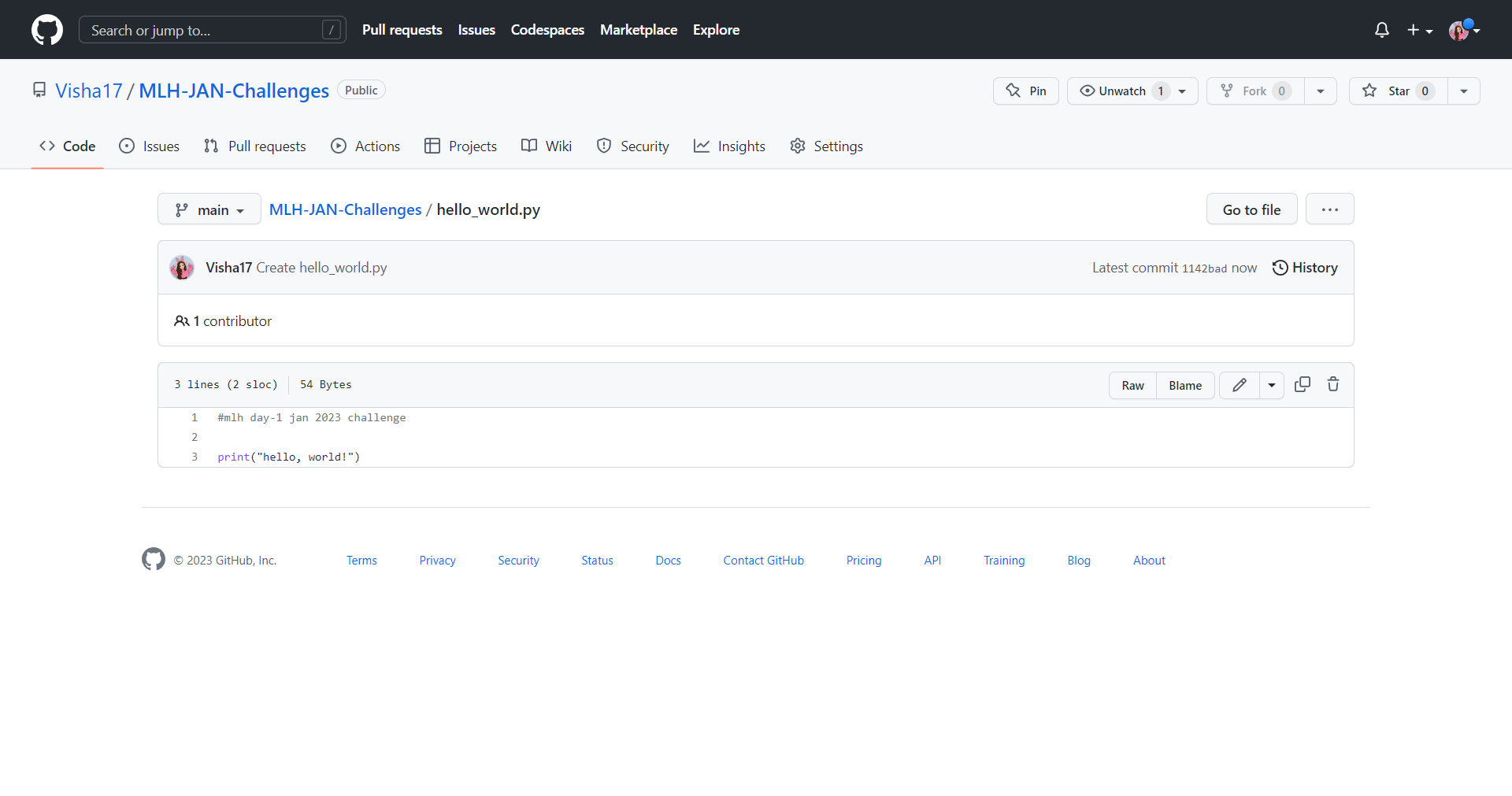
Task: Open the dropdown arrow next to Star
Action: [1464, 91]
